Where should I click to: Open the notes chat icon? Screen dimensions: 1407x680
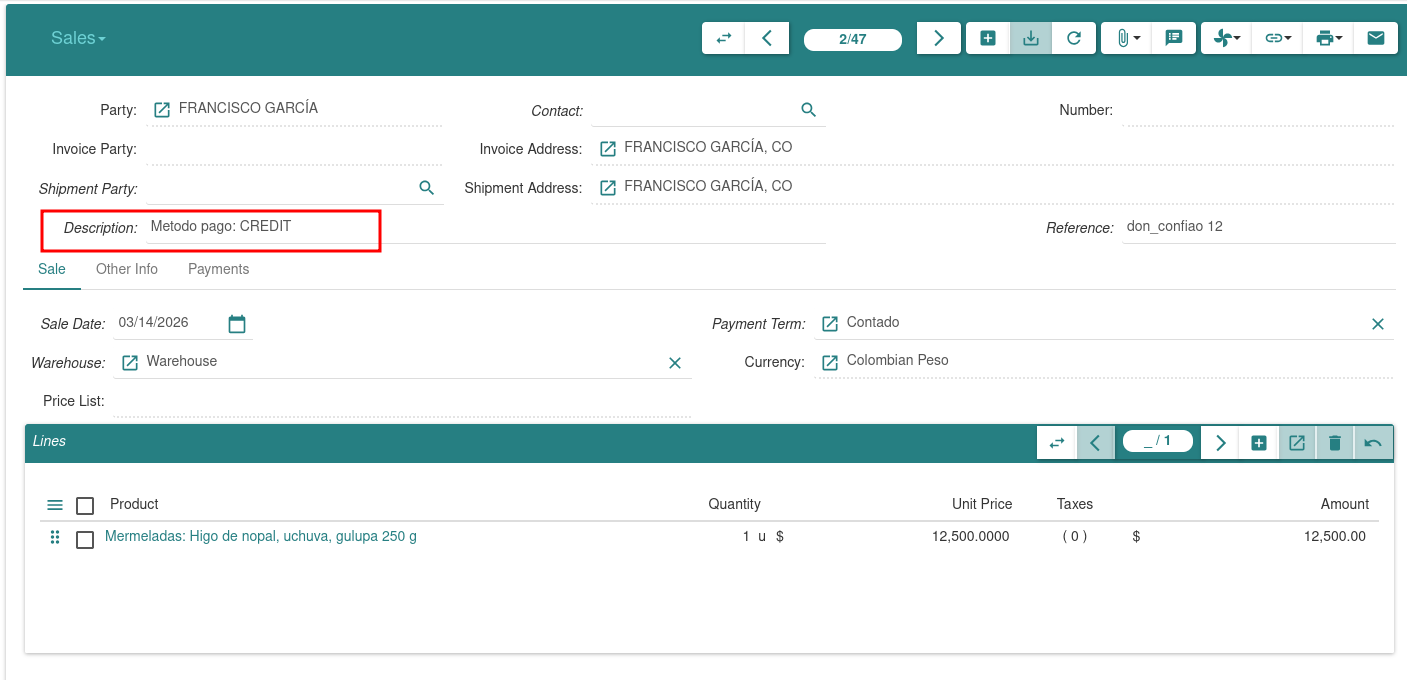(x=1174, y=38)
